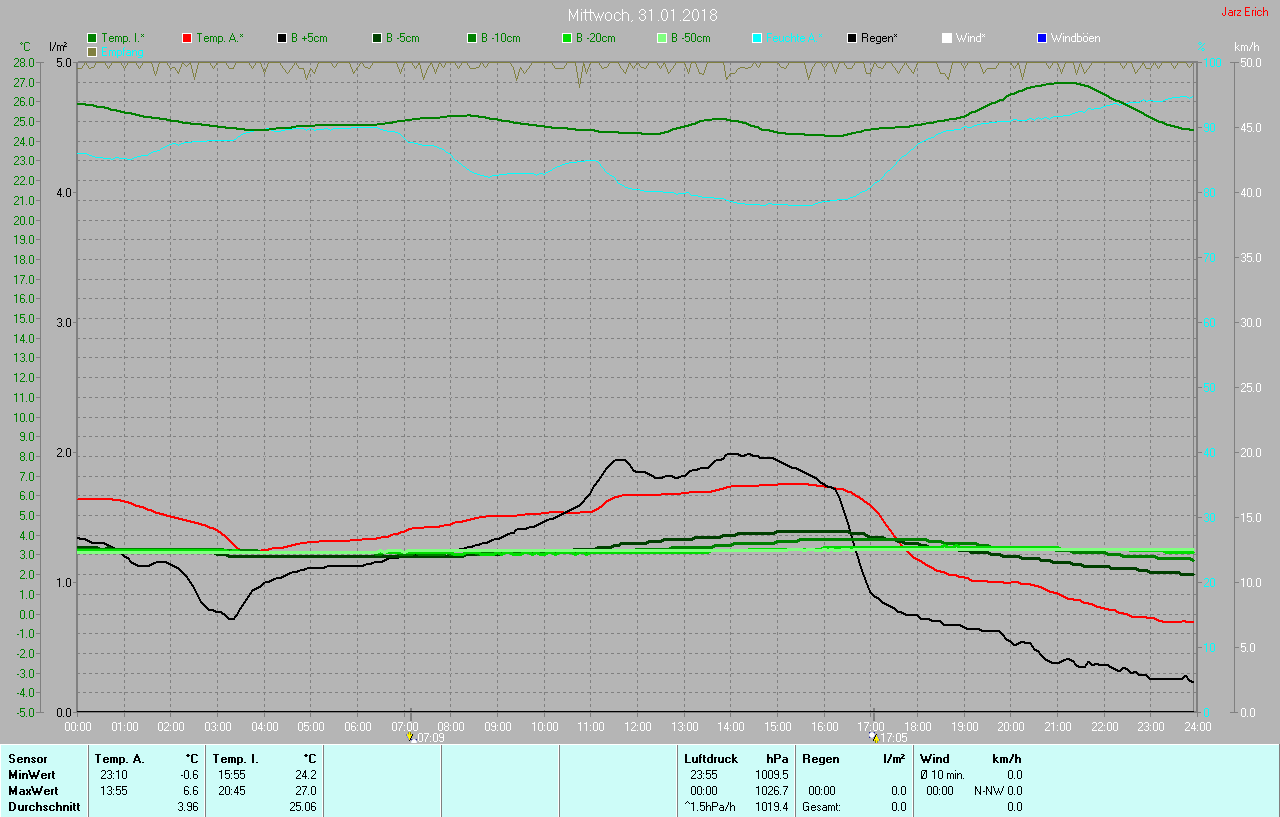Toggle the B -10cm series label
The image size is (1280, 817).
pos(500,38)
